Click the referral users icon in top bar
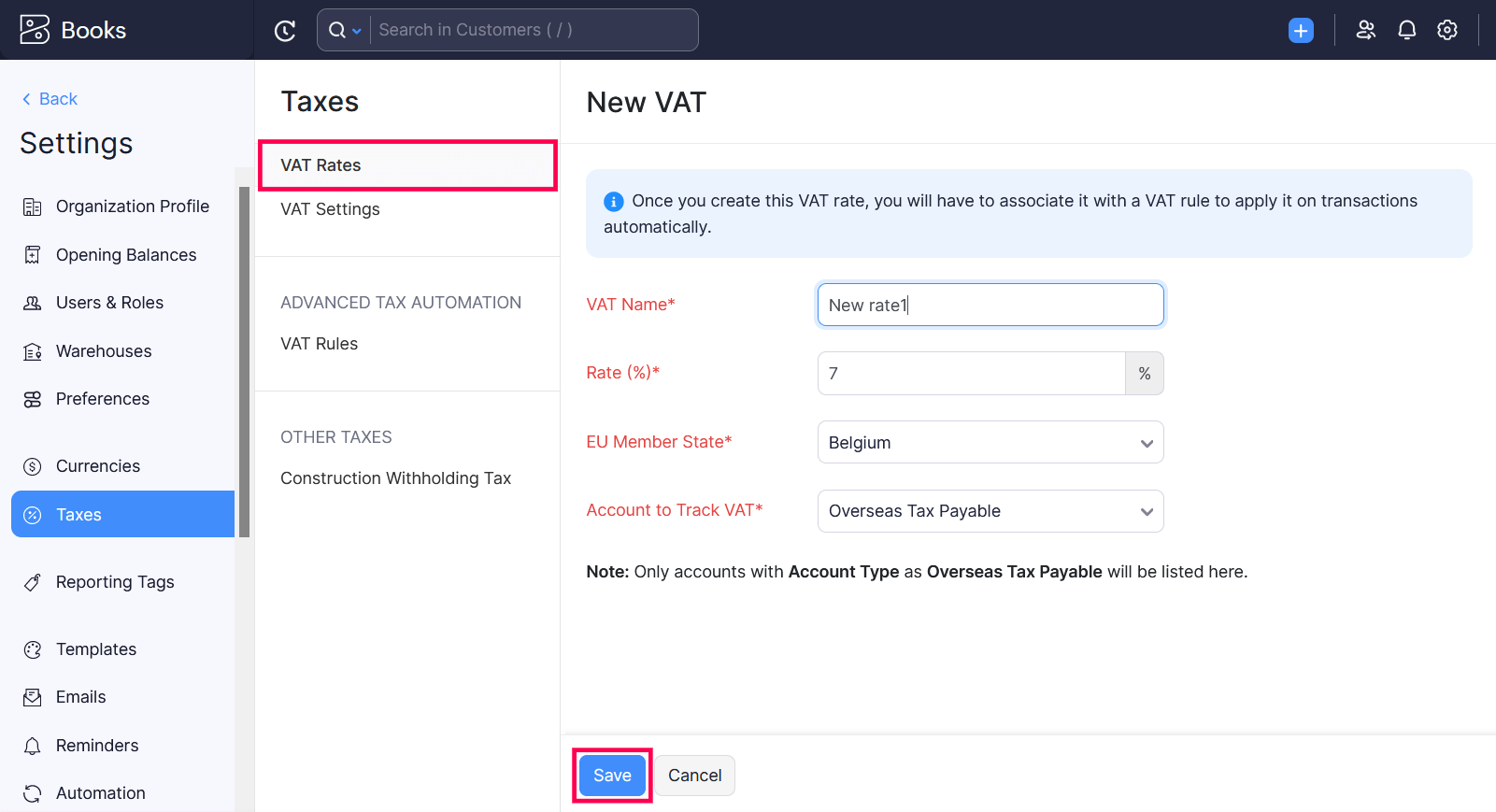This screenshot has height=812, width=1496. click(x=1365, y=31)
